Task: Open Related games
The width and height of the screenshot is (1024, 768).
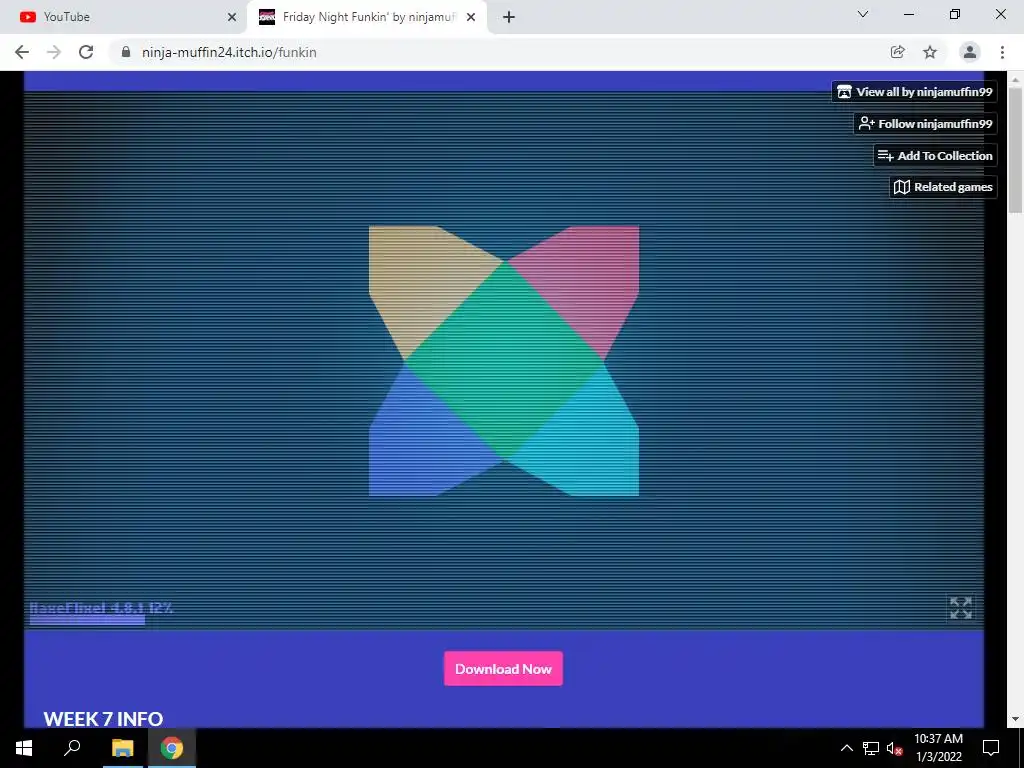Action: (x=943, y=187)
